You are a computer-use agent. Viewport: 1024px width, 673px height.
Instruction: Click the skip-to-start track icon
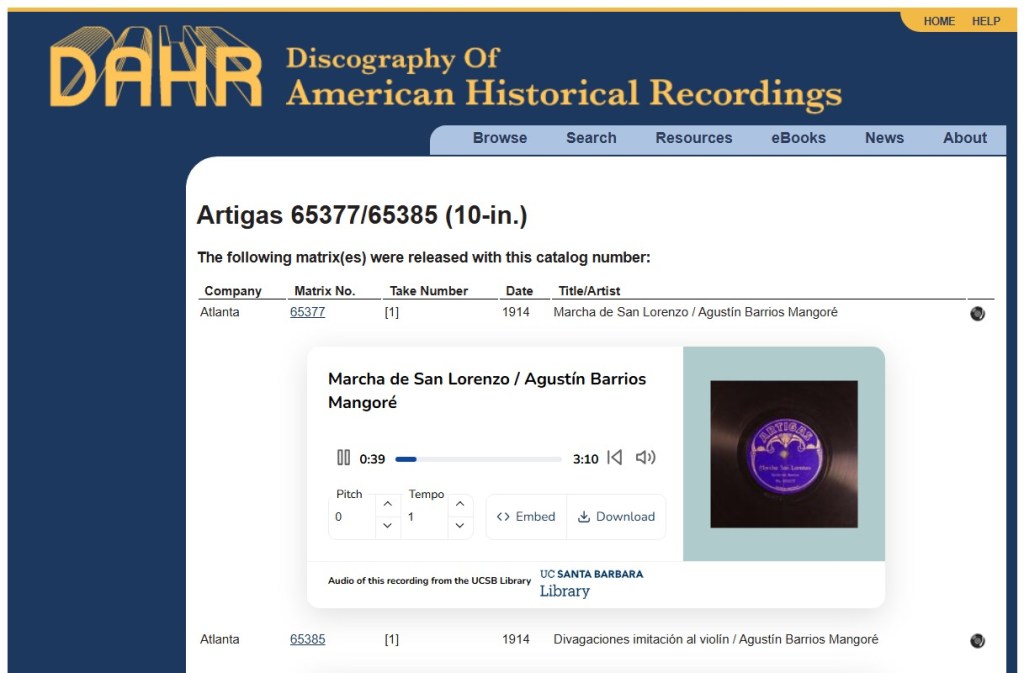point(615,458)
